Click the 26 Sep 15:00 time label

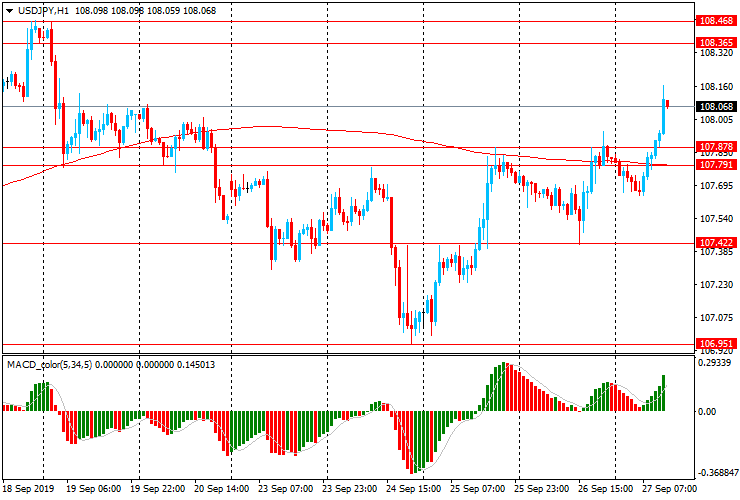(x=605, y=489)
